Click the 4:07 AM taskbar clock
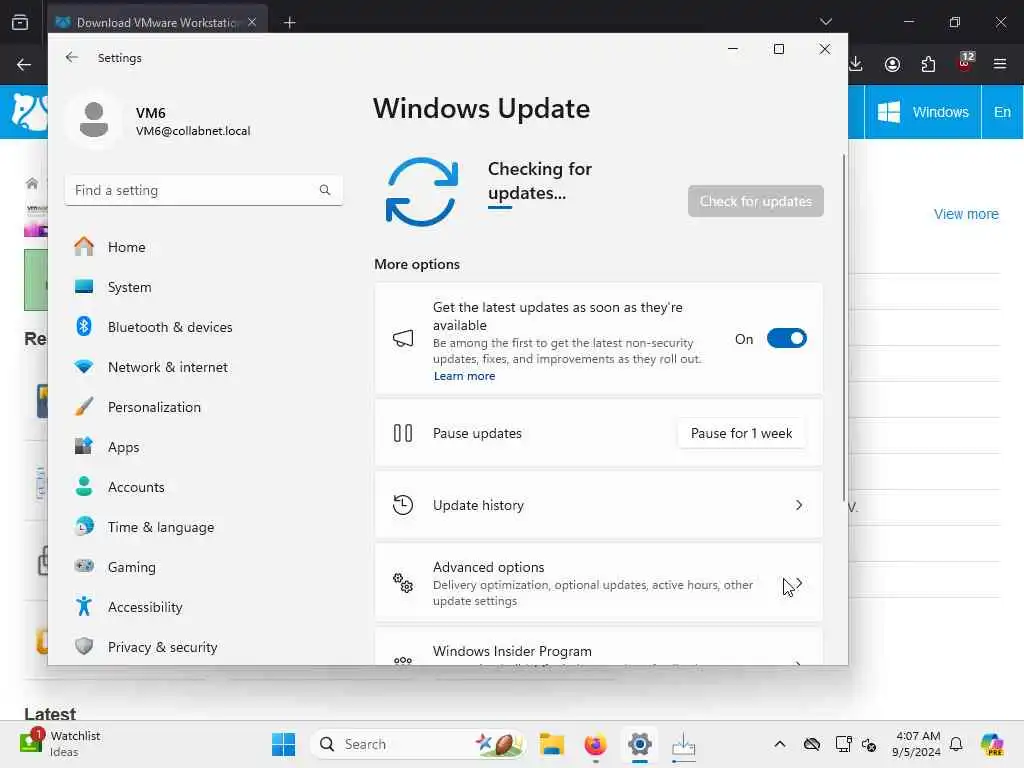 (x=916, y=744)
